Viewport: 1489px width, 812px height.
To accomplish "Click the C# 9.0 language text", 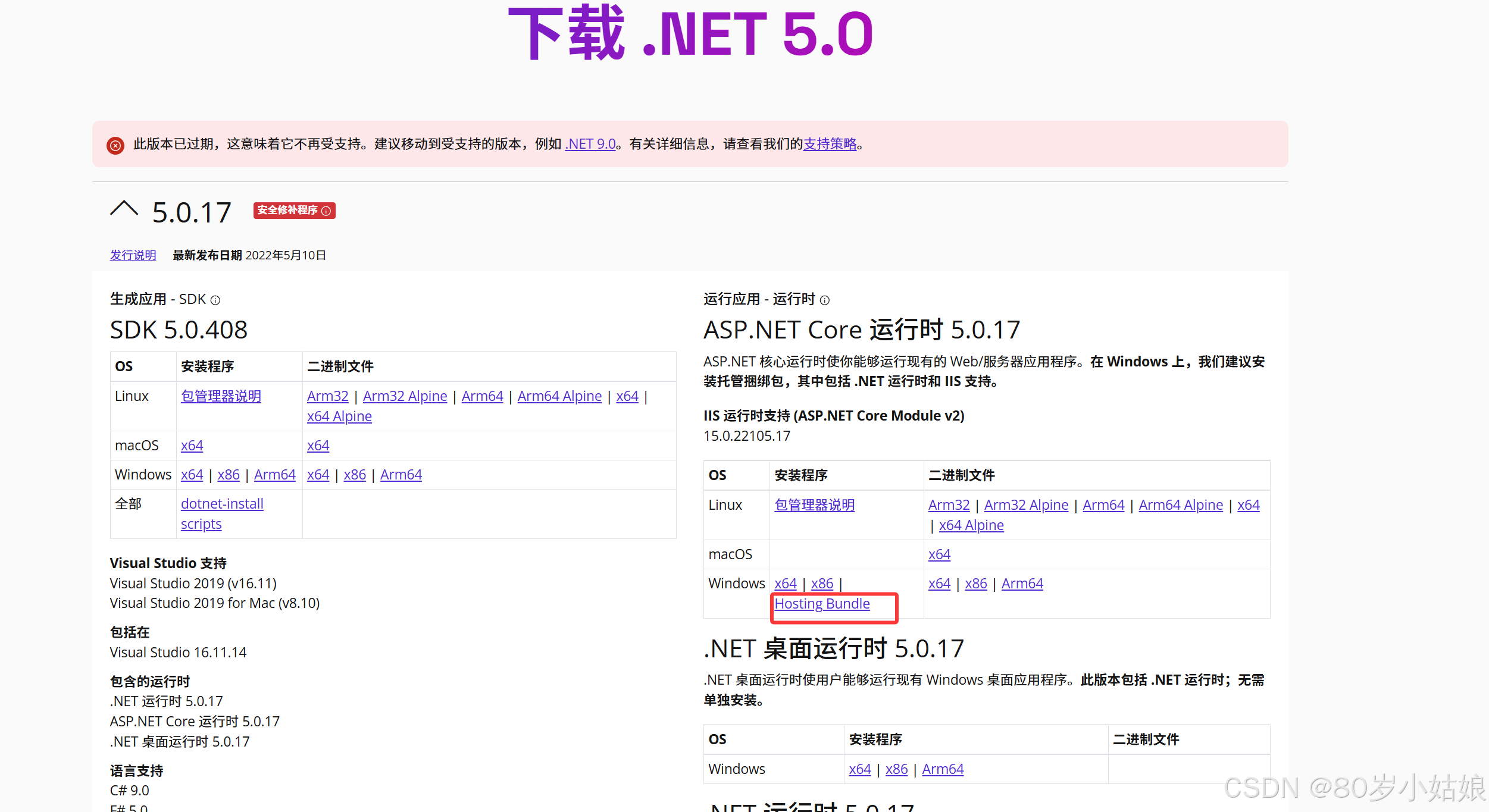I will click(x=130, y=791).
